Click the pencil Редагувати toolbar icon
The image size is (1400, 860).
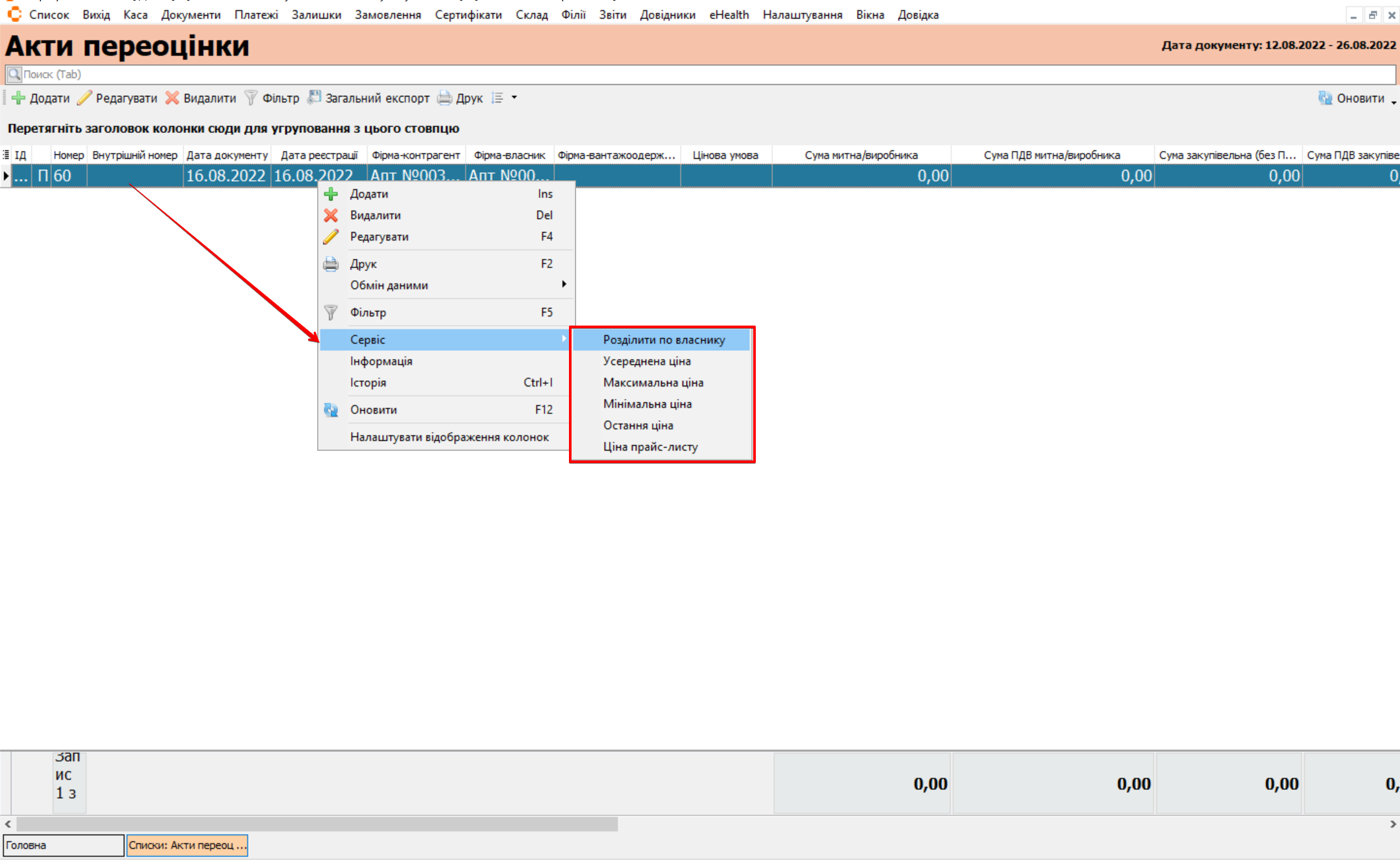click(84, 98)
